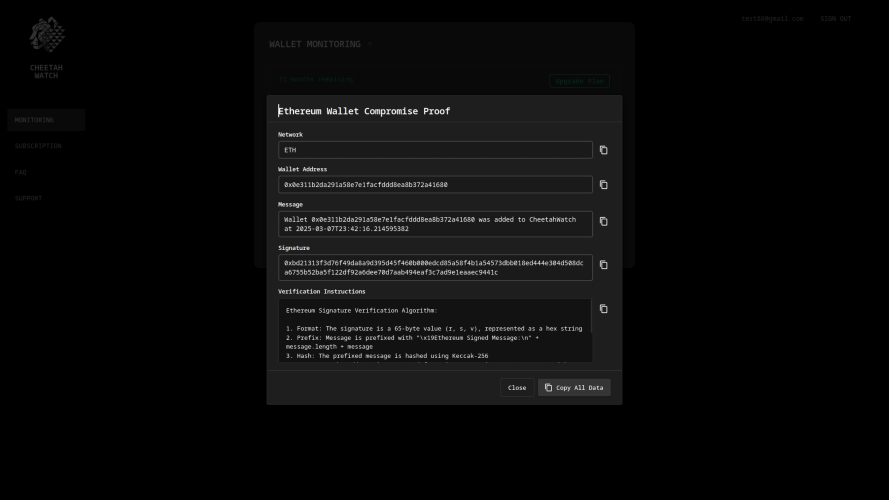Close the compromise proof dialog

click(x=517, y=388)
